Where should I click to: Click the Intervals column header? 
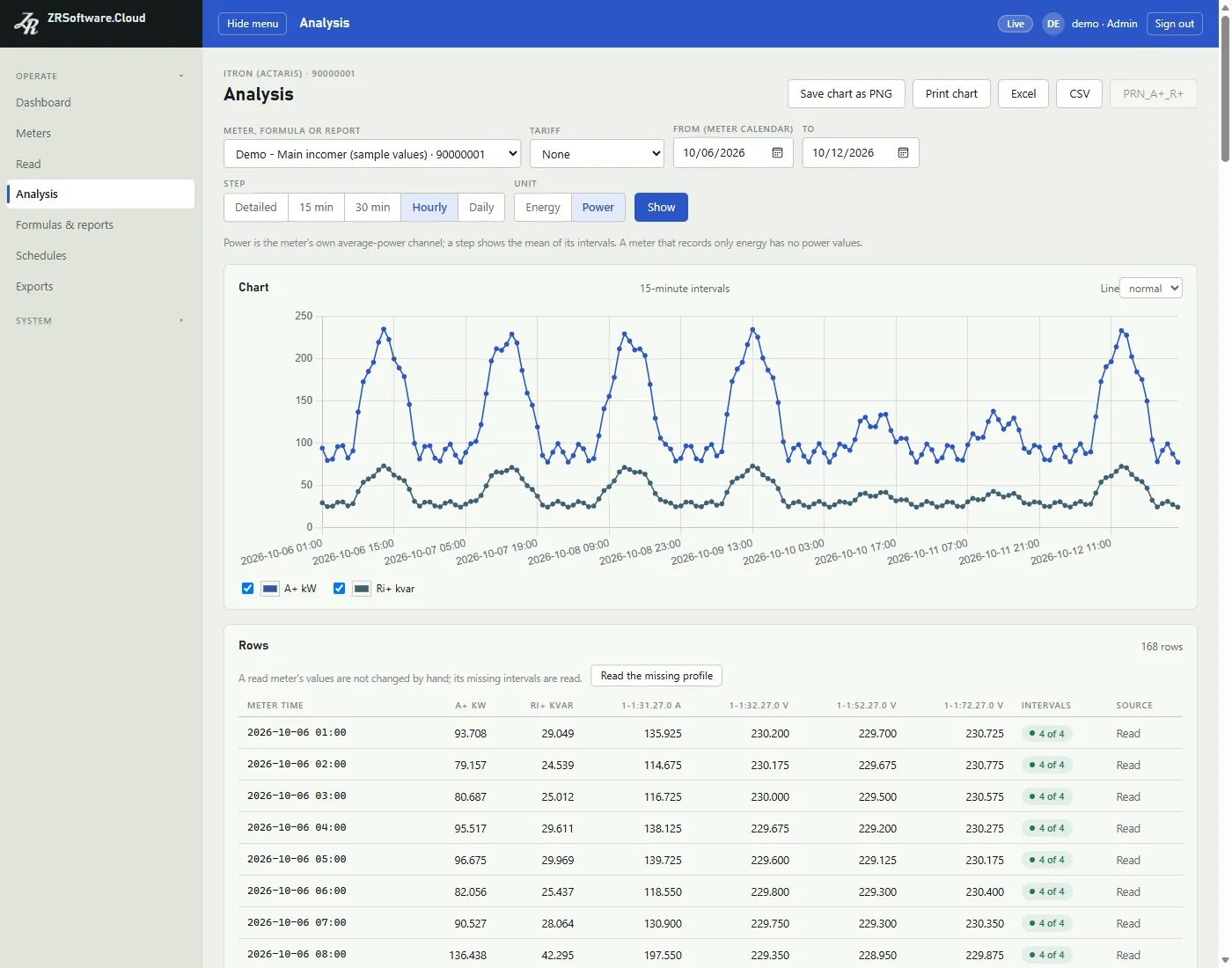coord(1046,706)
